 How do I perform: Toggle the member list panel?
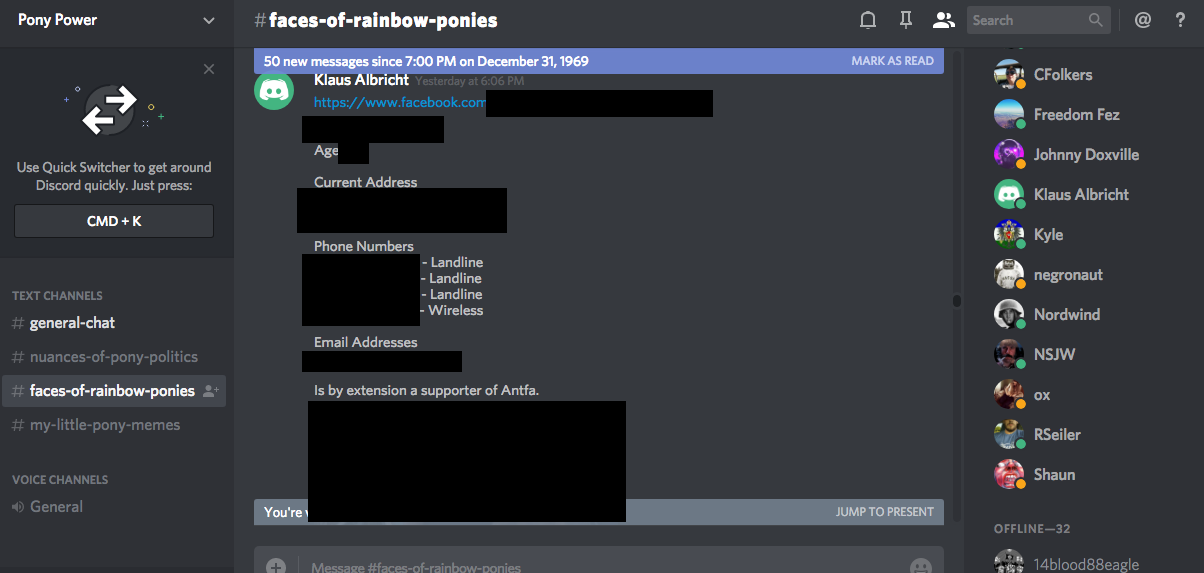coord(942,20)
